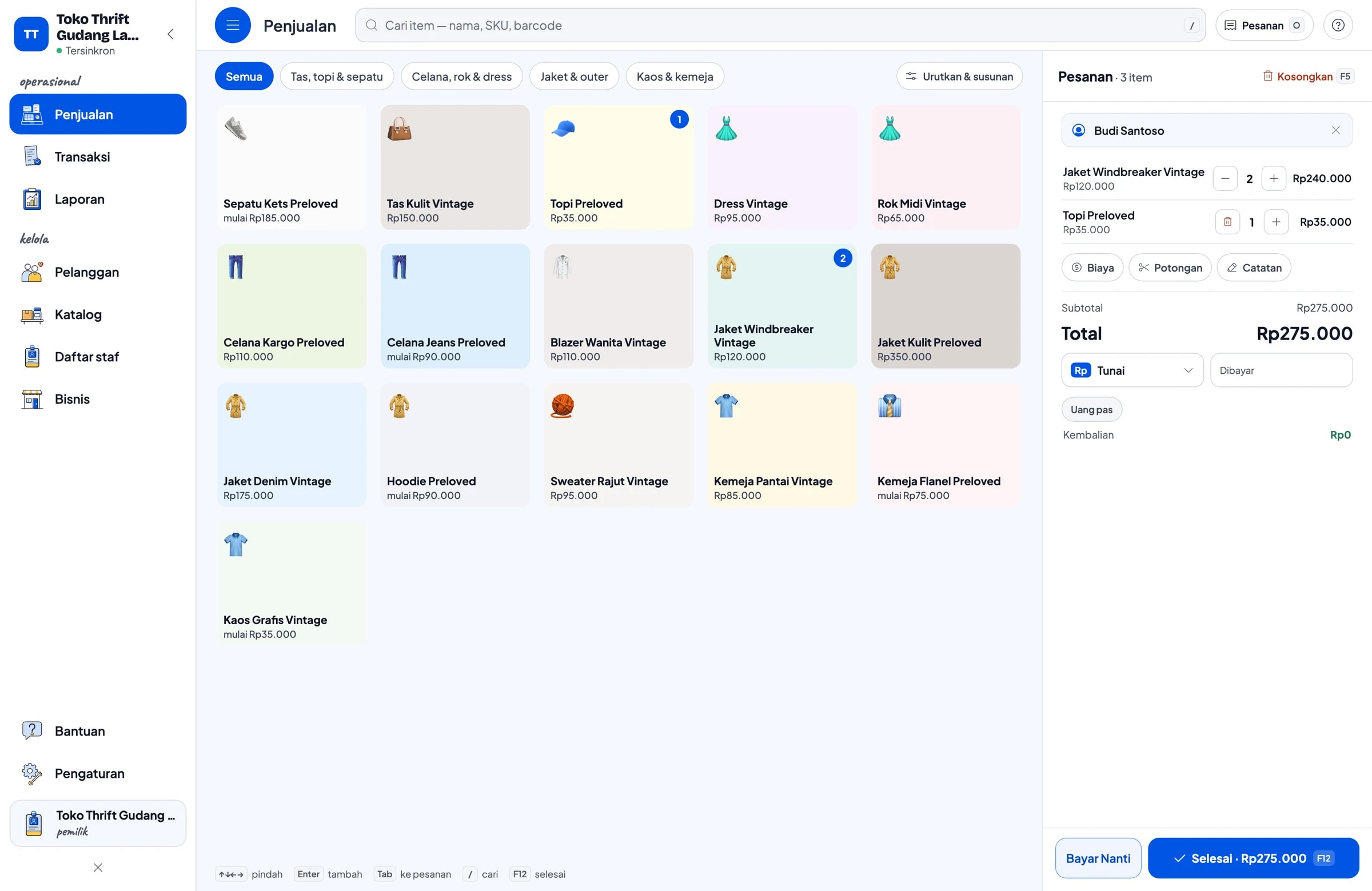This screenshot has width=1372, height=891.
Task: Open the Toko Thrift Gudang pemilik profile
Action: coord(98,823)
